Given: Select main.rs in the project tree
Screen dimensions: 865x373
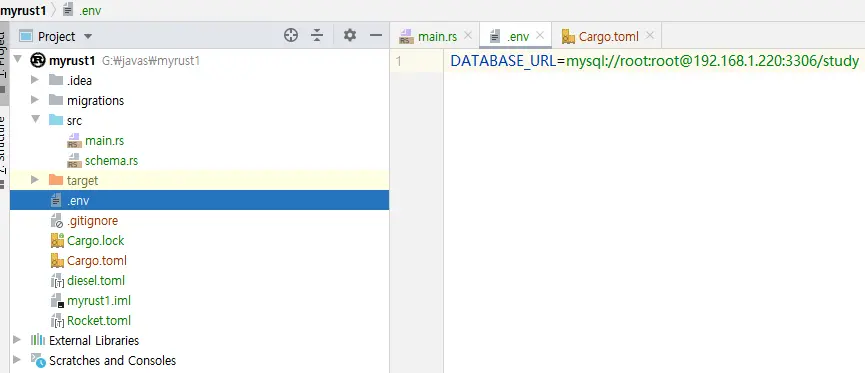Looking at the screenshot, I should [x=104, y=140].
